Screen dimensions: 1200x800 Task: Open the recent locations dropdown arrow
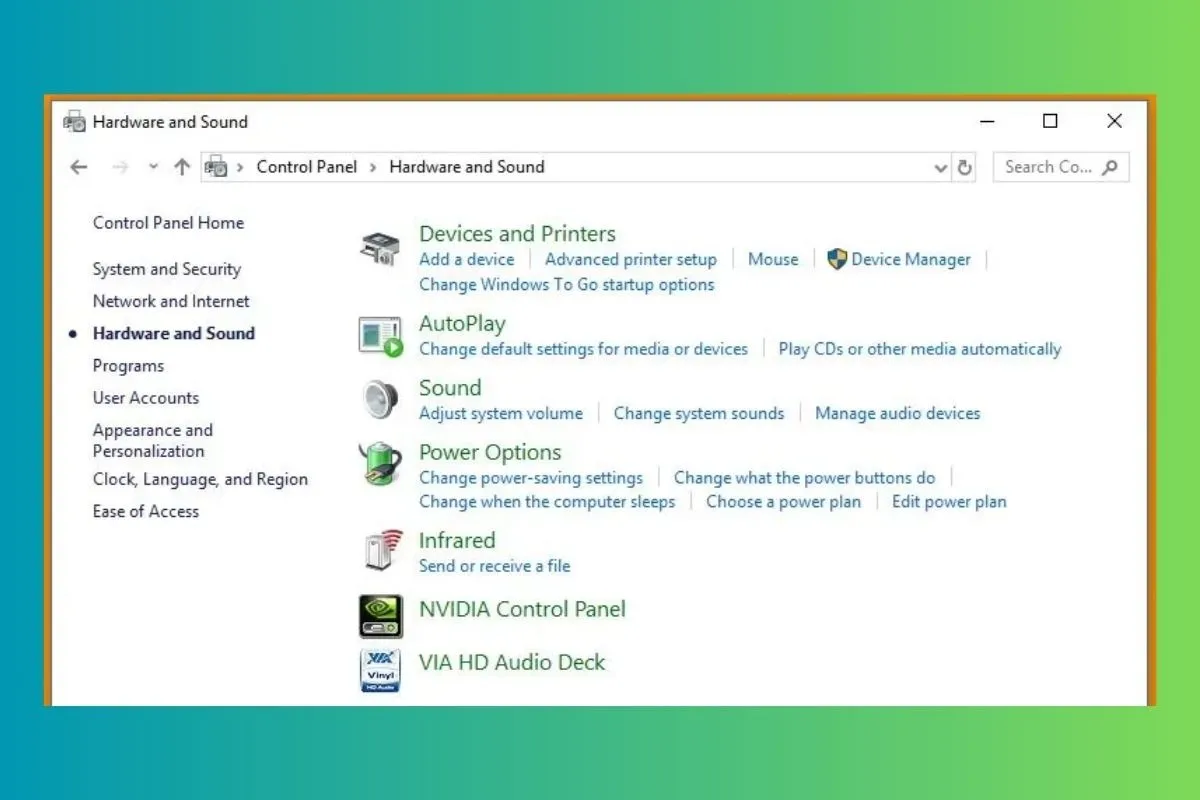153,168
